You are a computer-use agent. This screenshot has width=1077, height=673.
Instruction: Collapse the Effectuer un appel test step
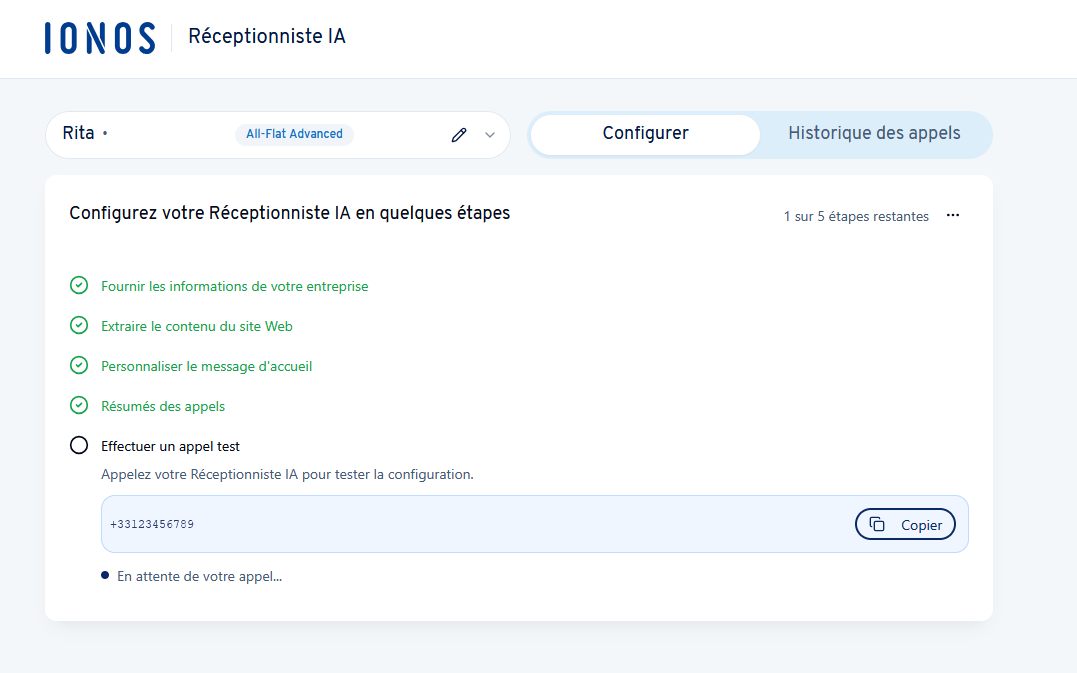click(170, 446)
